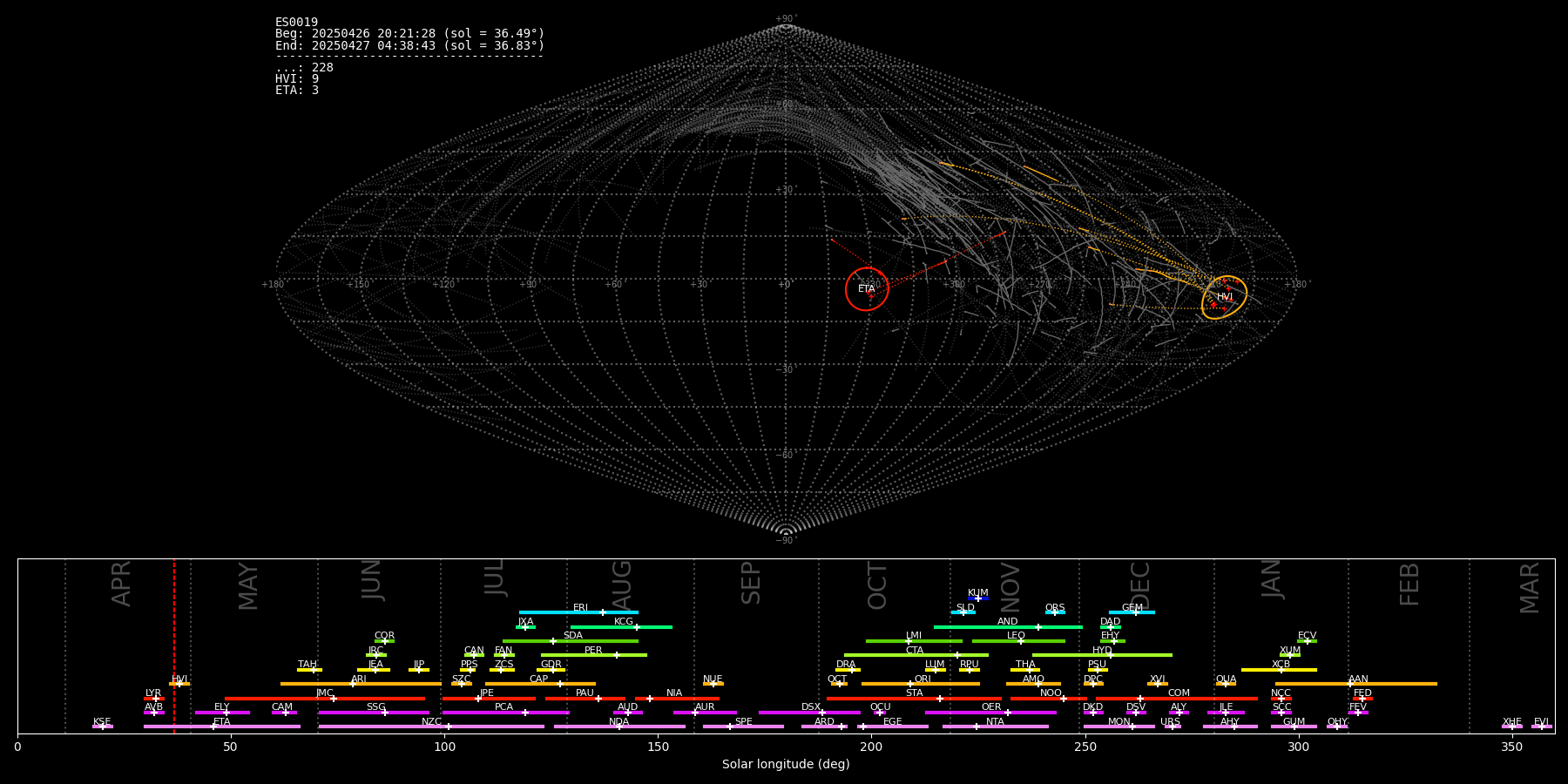
Task: Click the NUE shower label
Action: point(713,679)
